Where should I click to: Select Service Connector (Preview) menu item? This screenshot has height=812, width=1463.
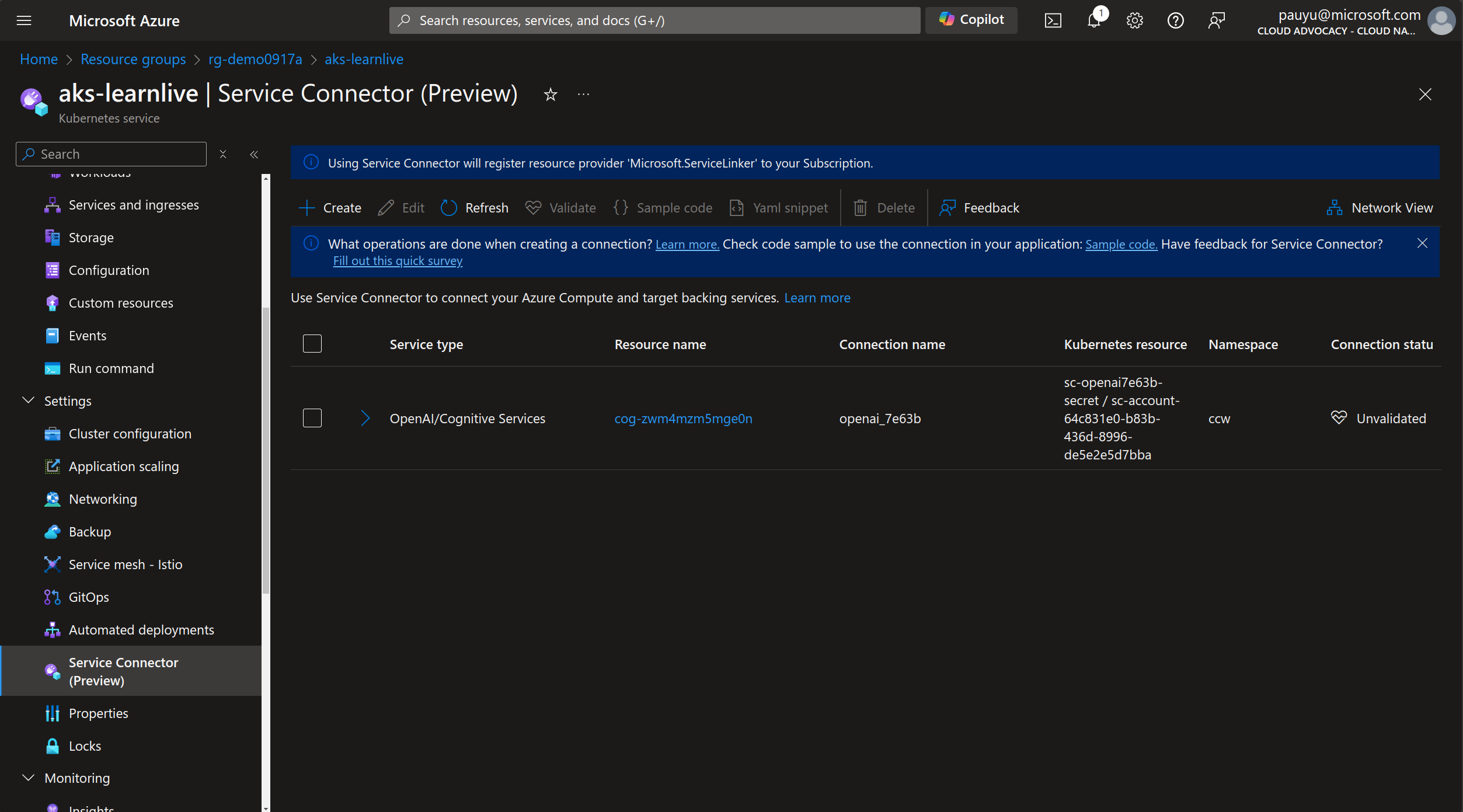(x=131, y=671)
